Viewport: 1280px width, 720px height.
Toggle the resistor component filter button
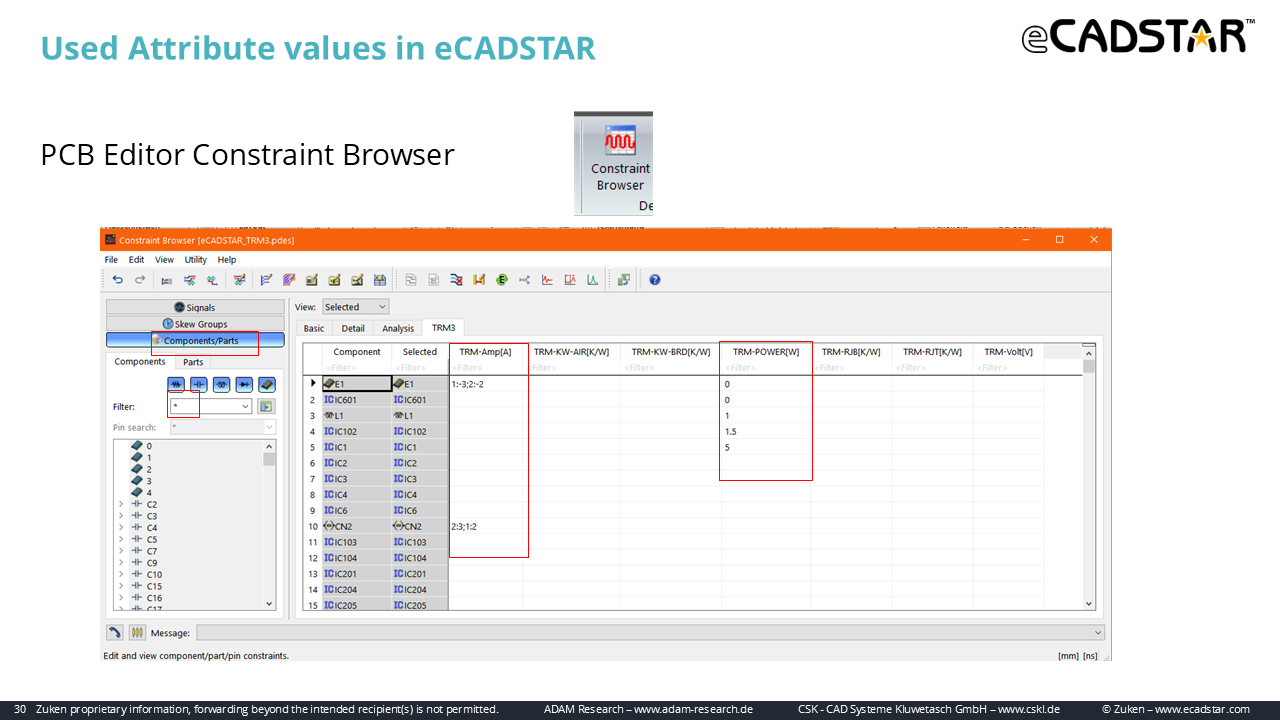176,384
